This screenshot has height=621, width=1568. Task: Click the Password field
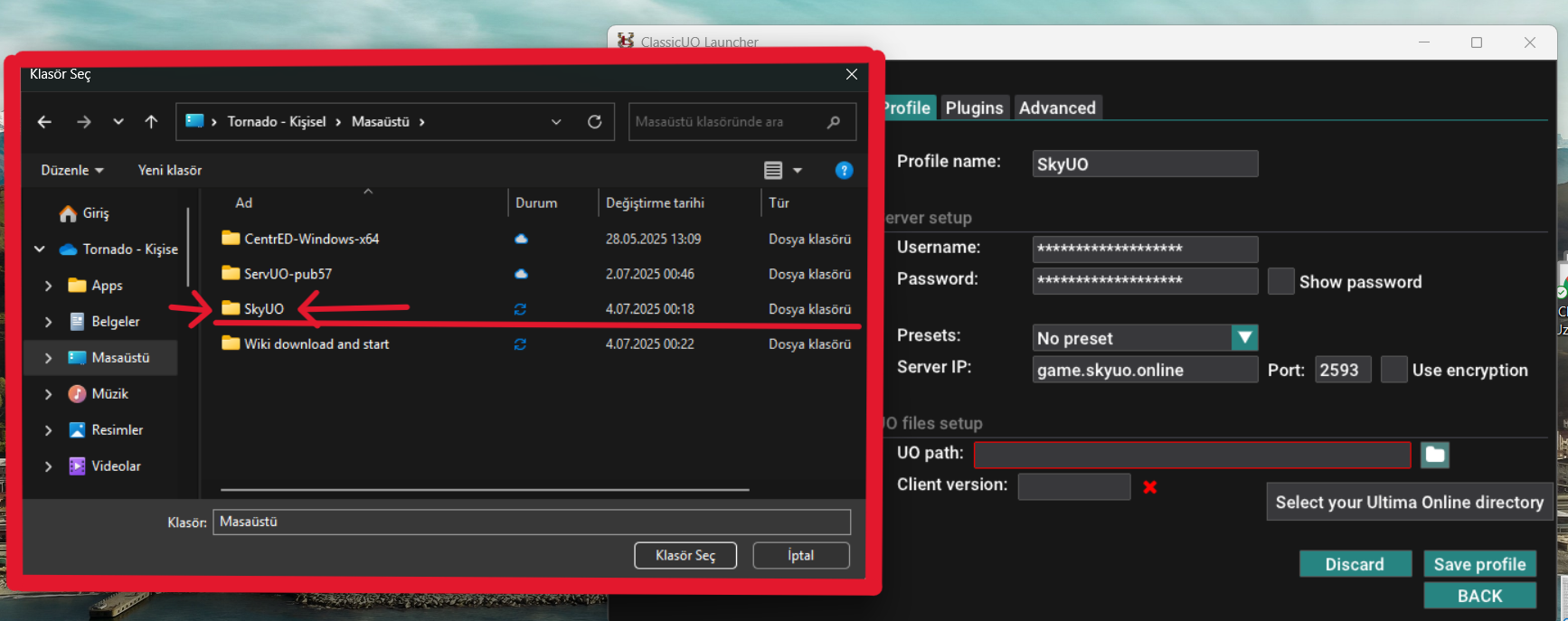(1145, 280)
